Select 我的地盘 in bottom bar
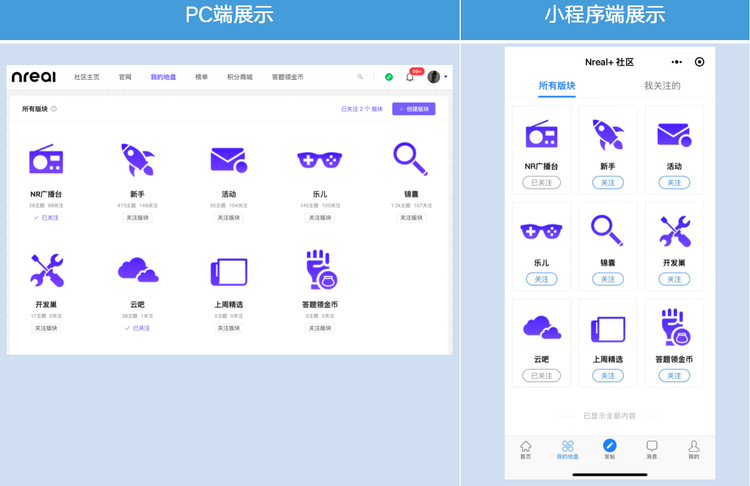Image resolution: width=750 pixels, height=486 pixels. pos(568,450)
